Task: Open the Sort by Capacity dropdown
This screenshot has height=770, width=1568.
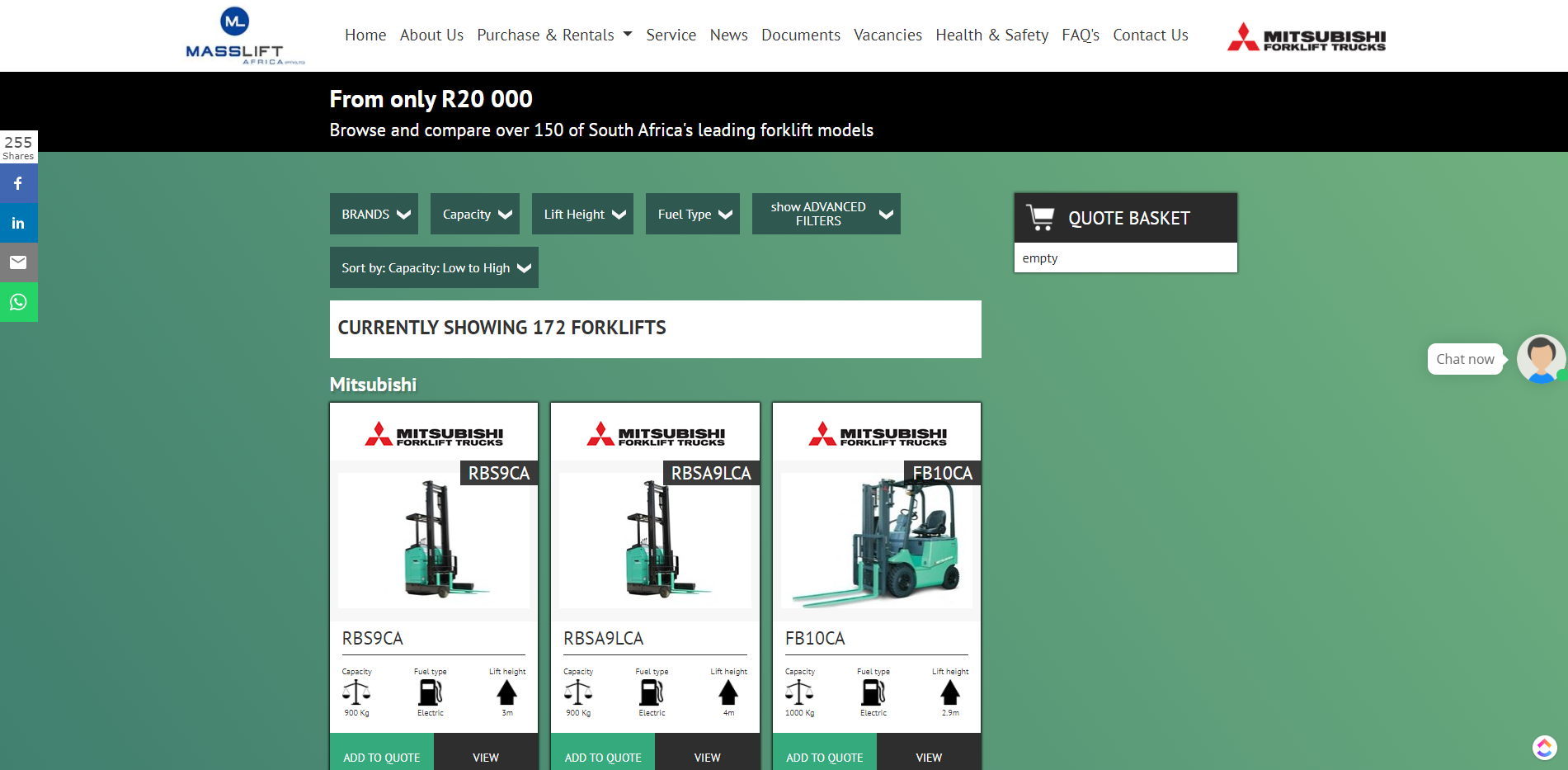Action: point(434,267)
